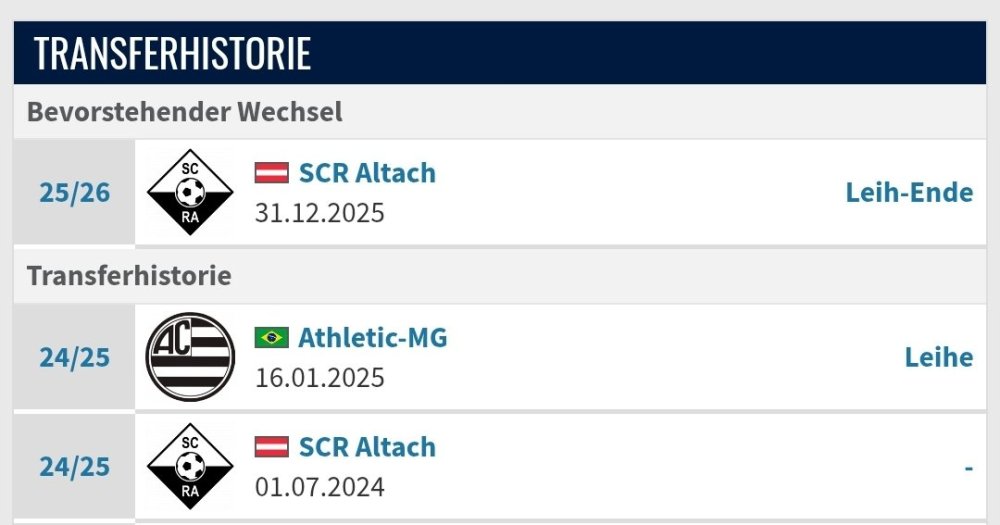Select the 25/26 season cell
Viewport: 1000px width, 525px height.
click(x=75, y=192)
